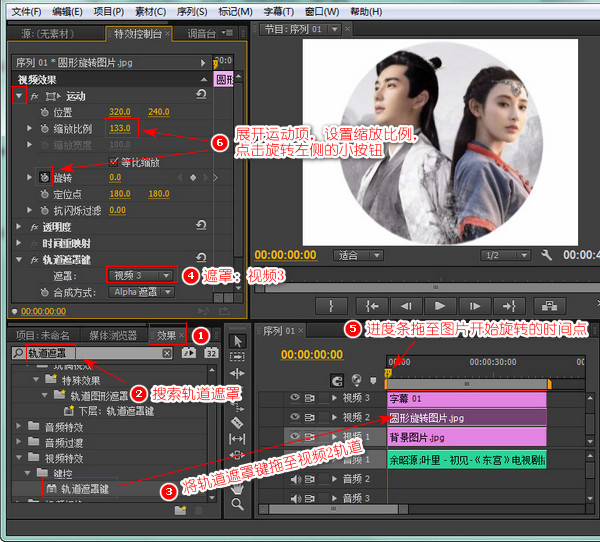Open the 遮罩 视频 3 dropdown
600x542 pixels.
tap(141, 276)
